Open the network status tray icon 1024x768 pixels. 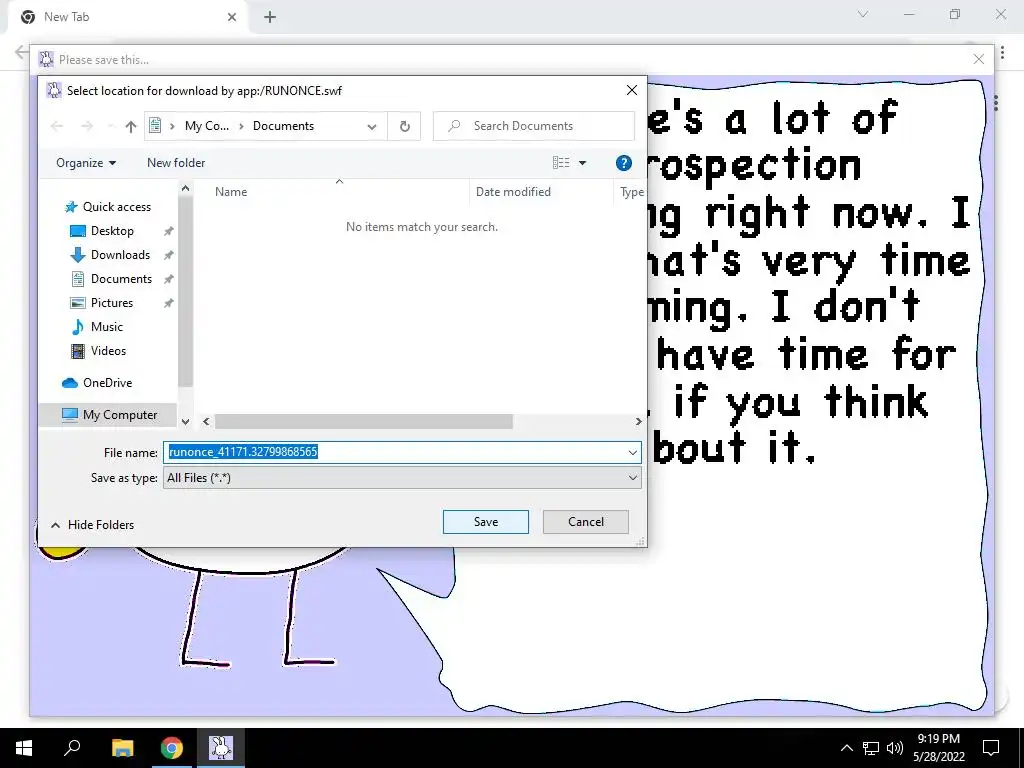(871, 748)
